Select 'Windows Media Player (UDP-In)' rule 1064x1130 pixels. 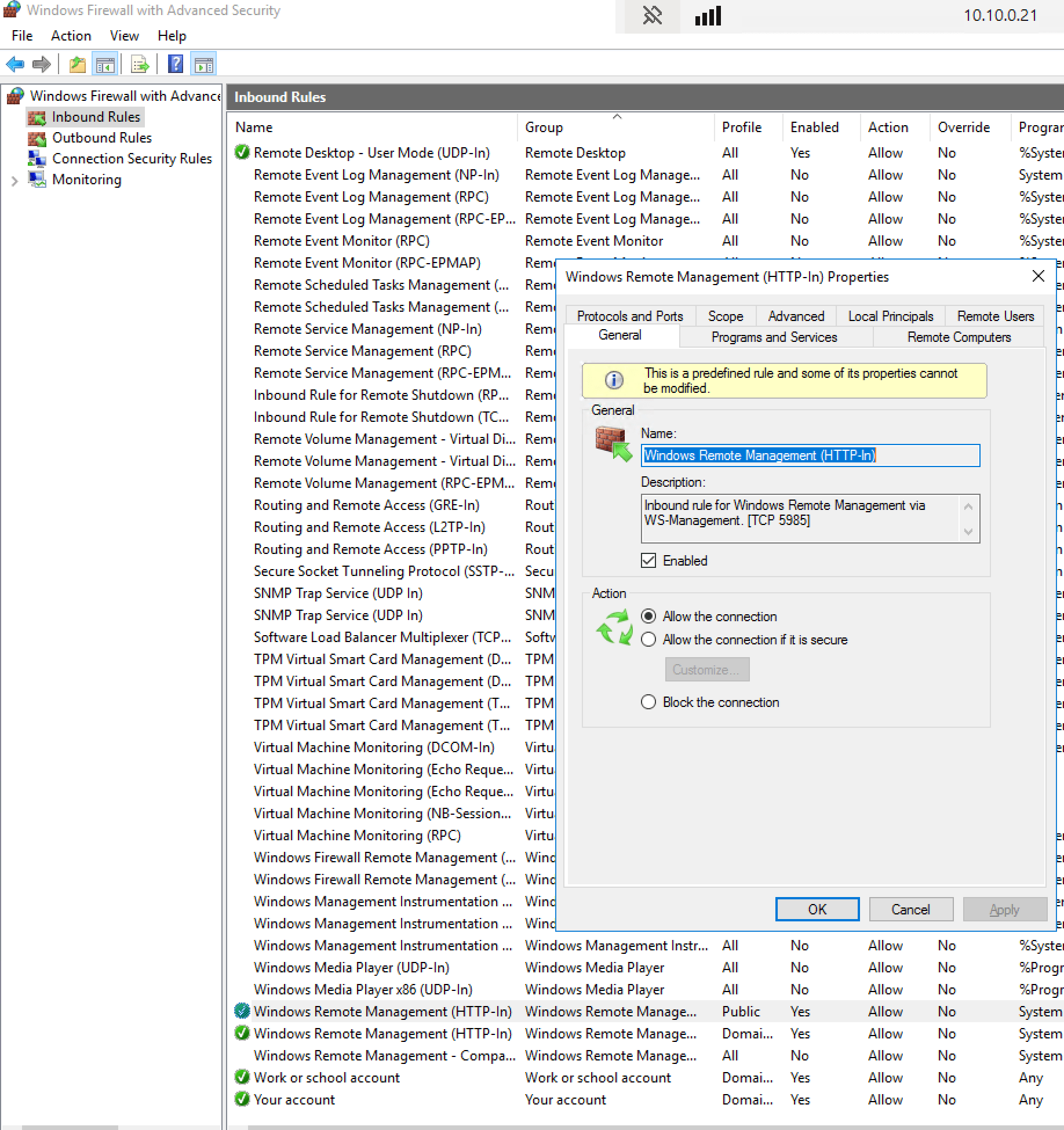pos(351,967)
